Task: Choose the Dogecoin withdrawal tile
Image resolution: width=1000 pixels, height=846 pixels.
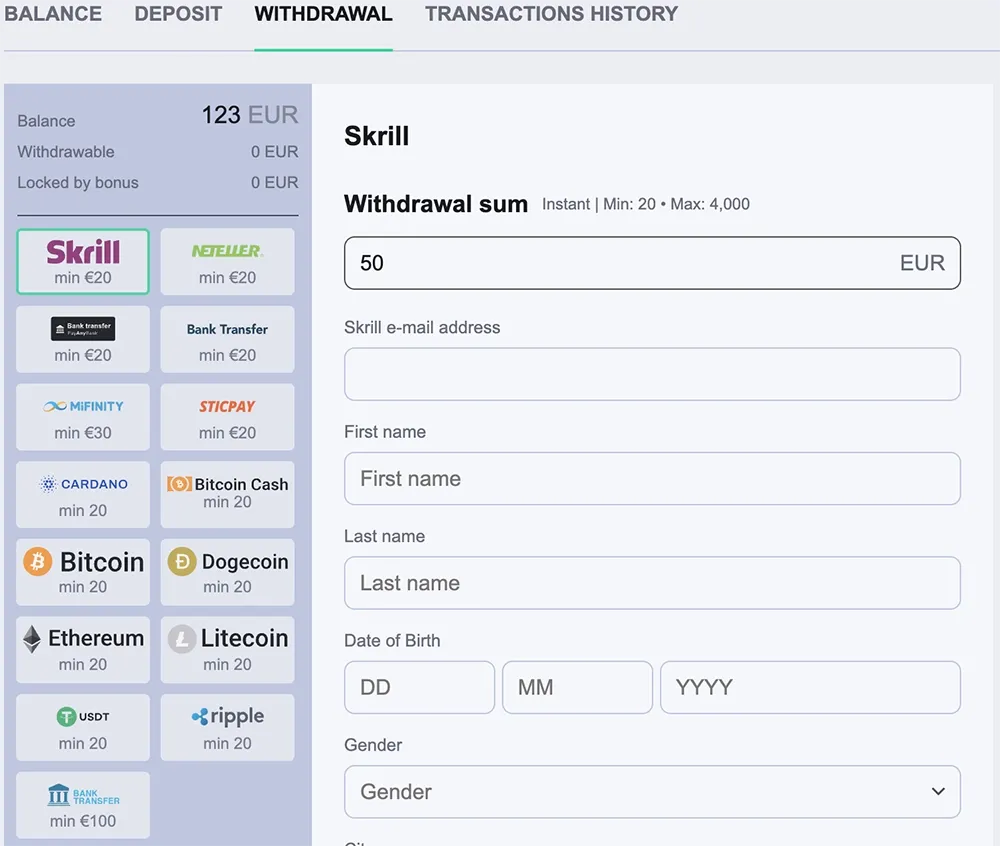Action: pos(227,572)
